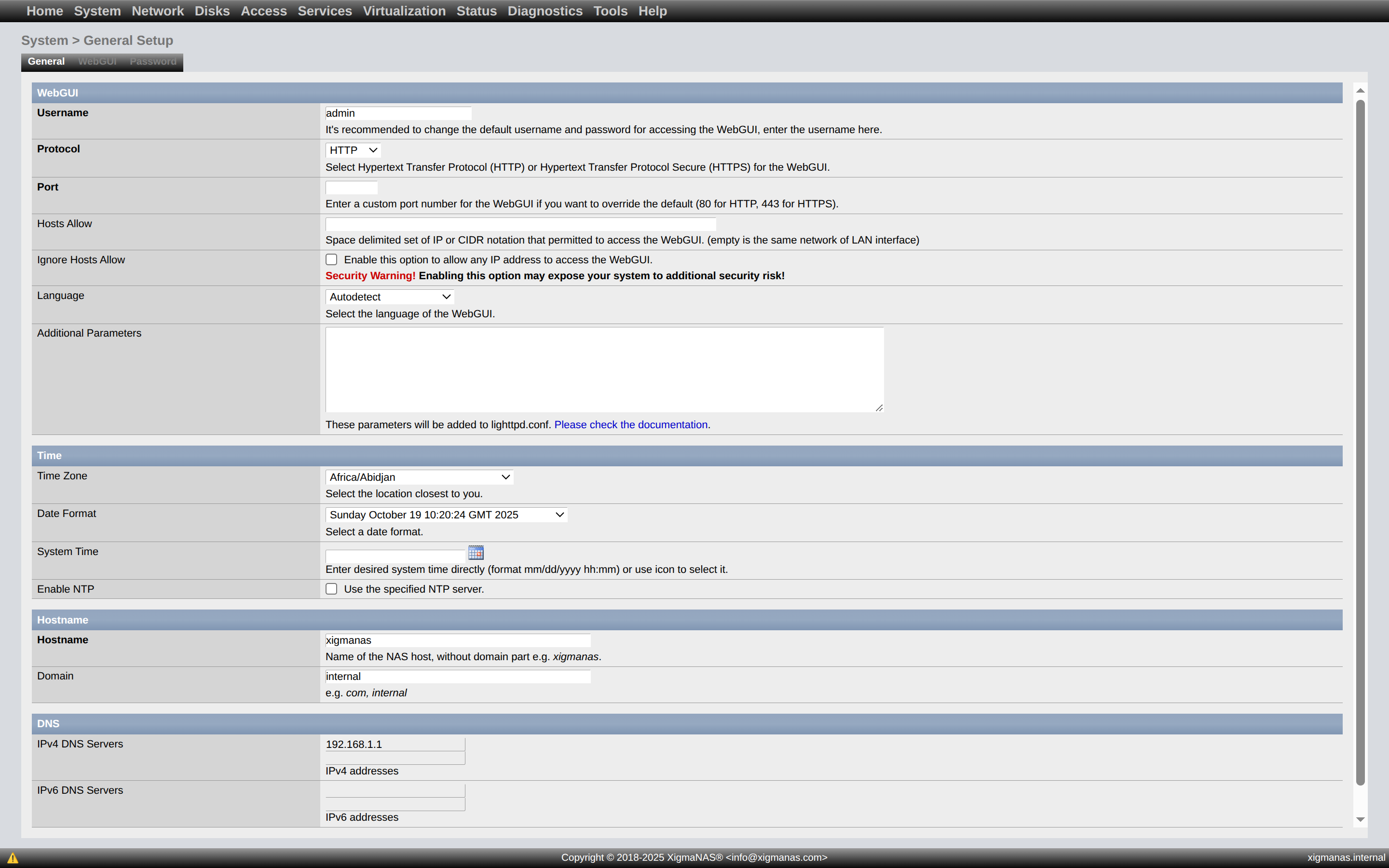Expand the Date Format dropdown
Image resolution: width=1389 pixels, height=868 pixels.
(x=446, y=515)
